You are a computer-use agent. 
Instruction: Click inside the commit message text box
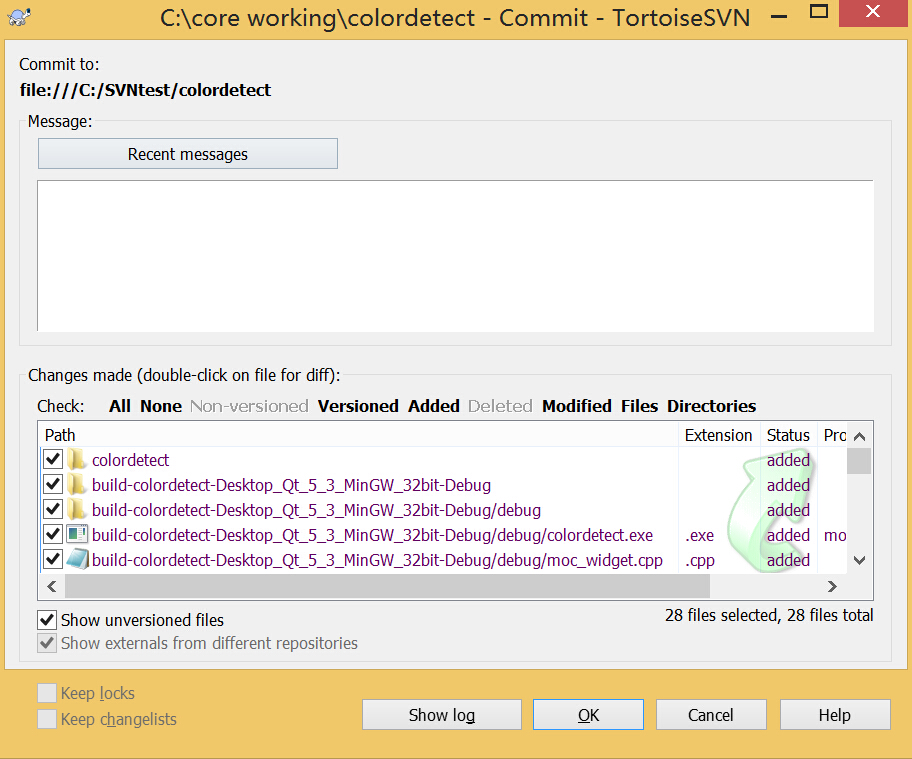455,256
